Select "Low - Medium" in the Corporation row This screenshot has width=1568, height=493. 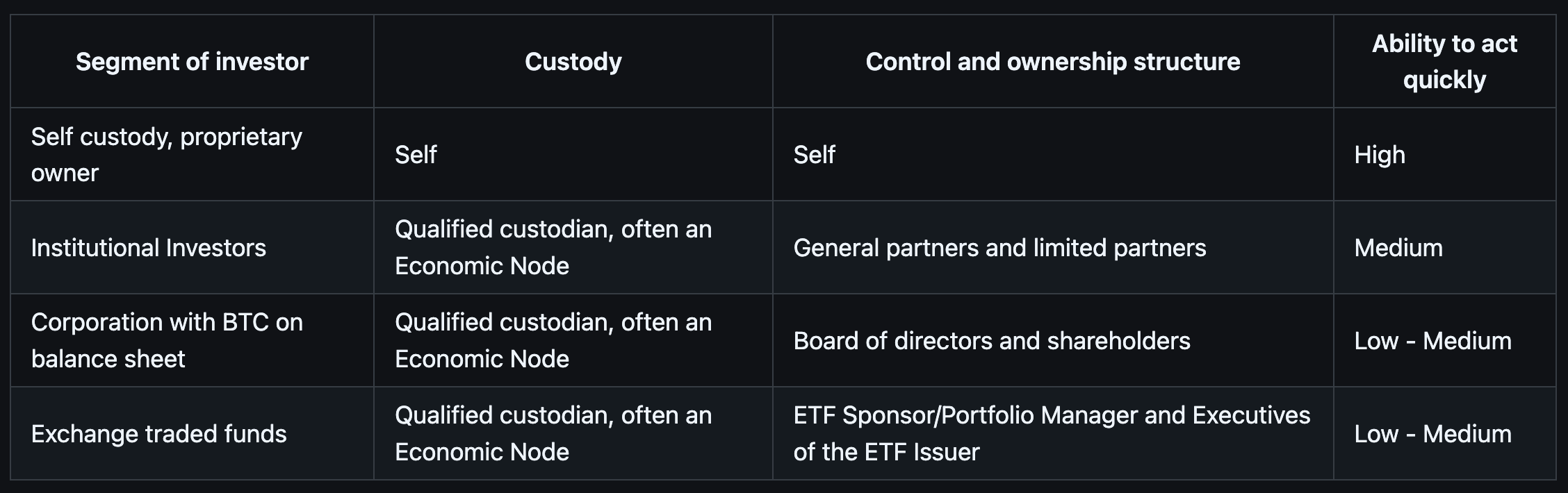(1432, 341)
